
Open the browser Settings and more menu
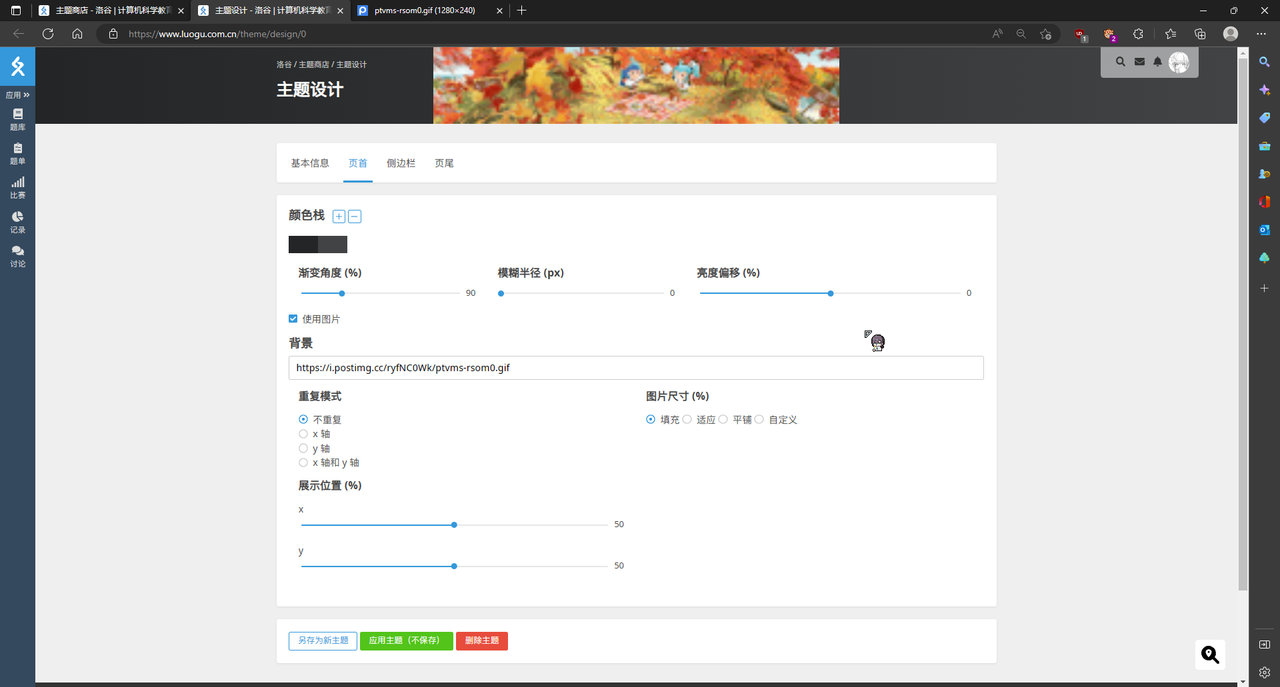(x=1260, y=33)
